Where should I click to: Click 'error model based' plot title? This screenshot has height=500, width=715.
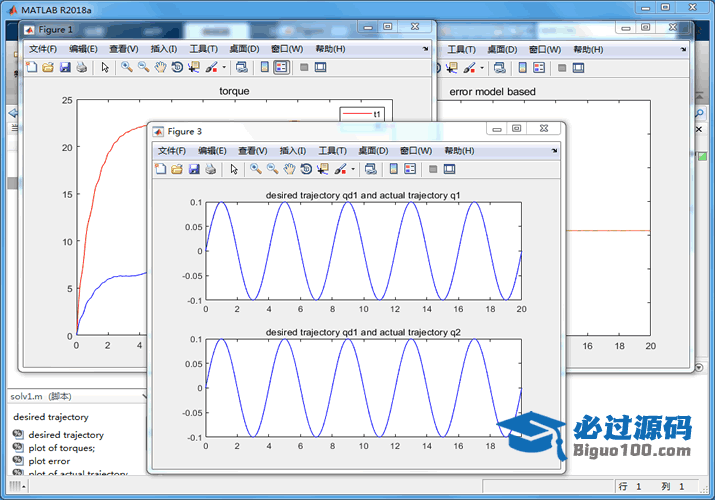492,92
